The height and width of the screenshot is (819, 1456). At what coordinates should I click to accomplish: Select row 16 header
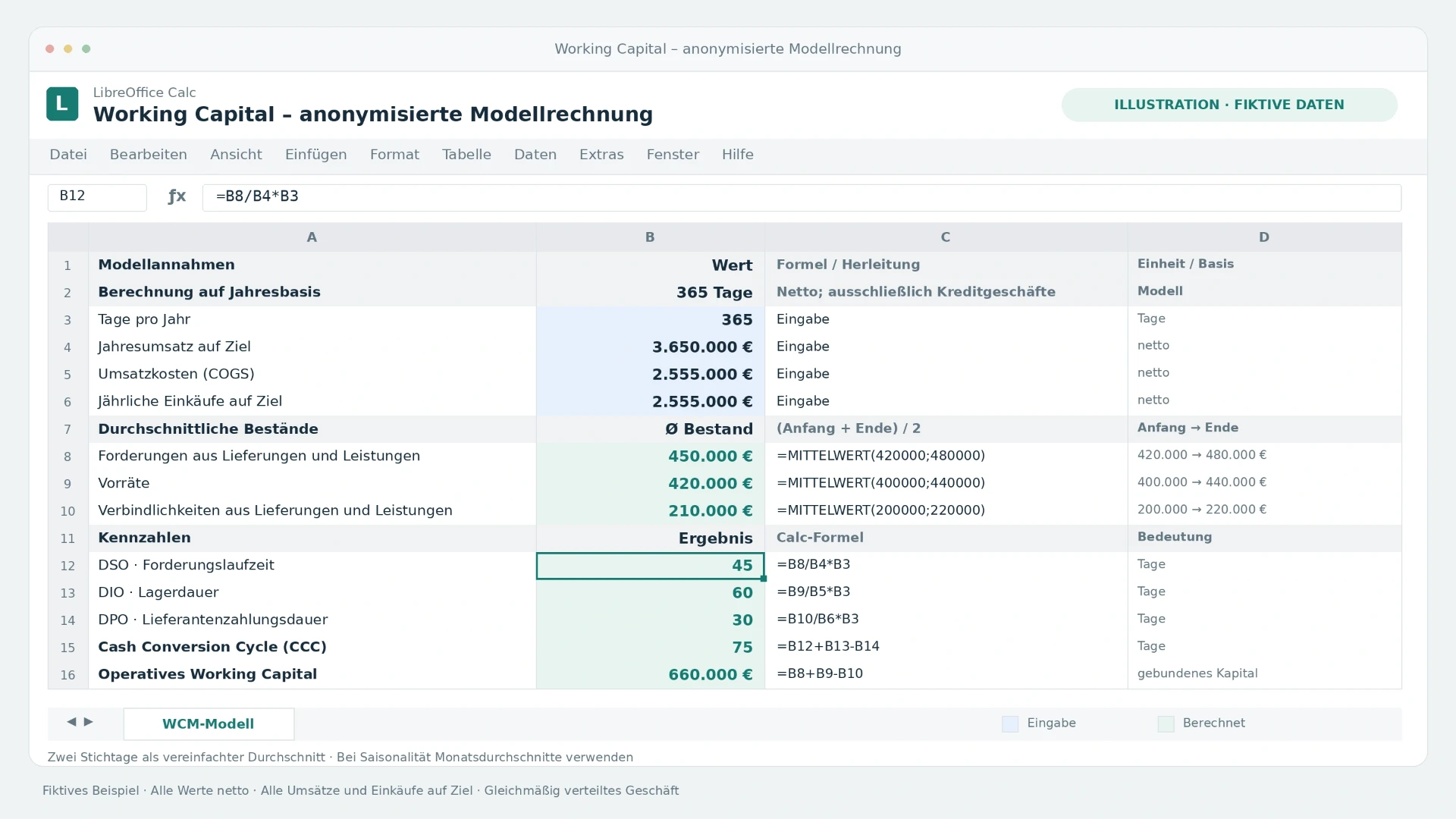click(68, 675)
